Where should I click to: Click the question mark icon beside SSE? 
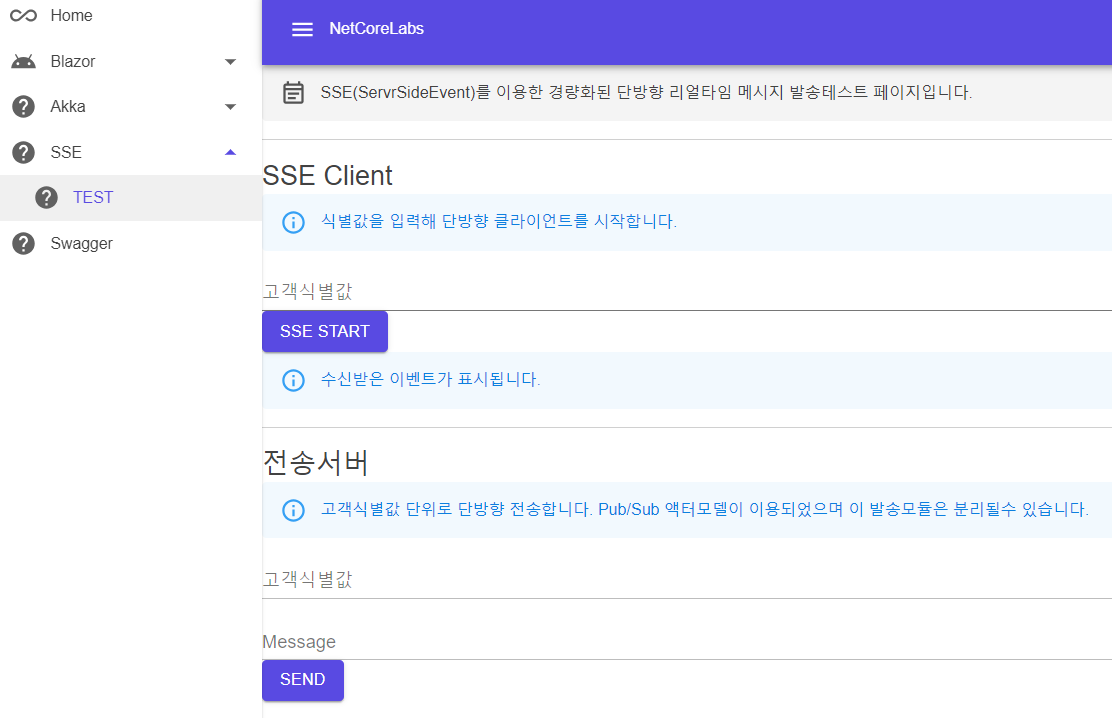pyautogui.click(x=23, y=153)
